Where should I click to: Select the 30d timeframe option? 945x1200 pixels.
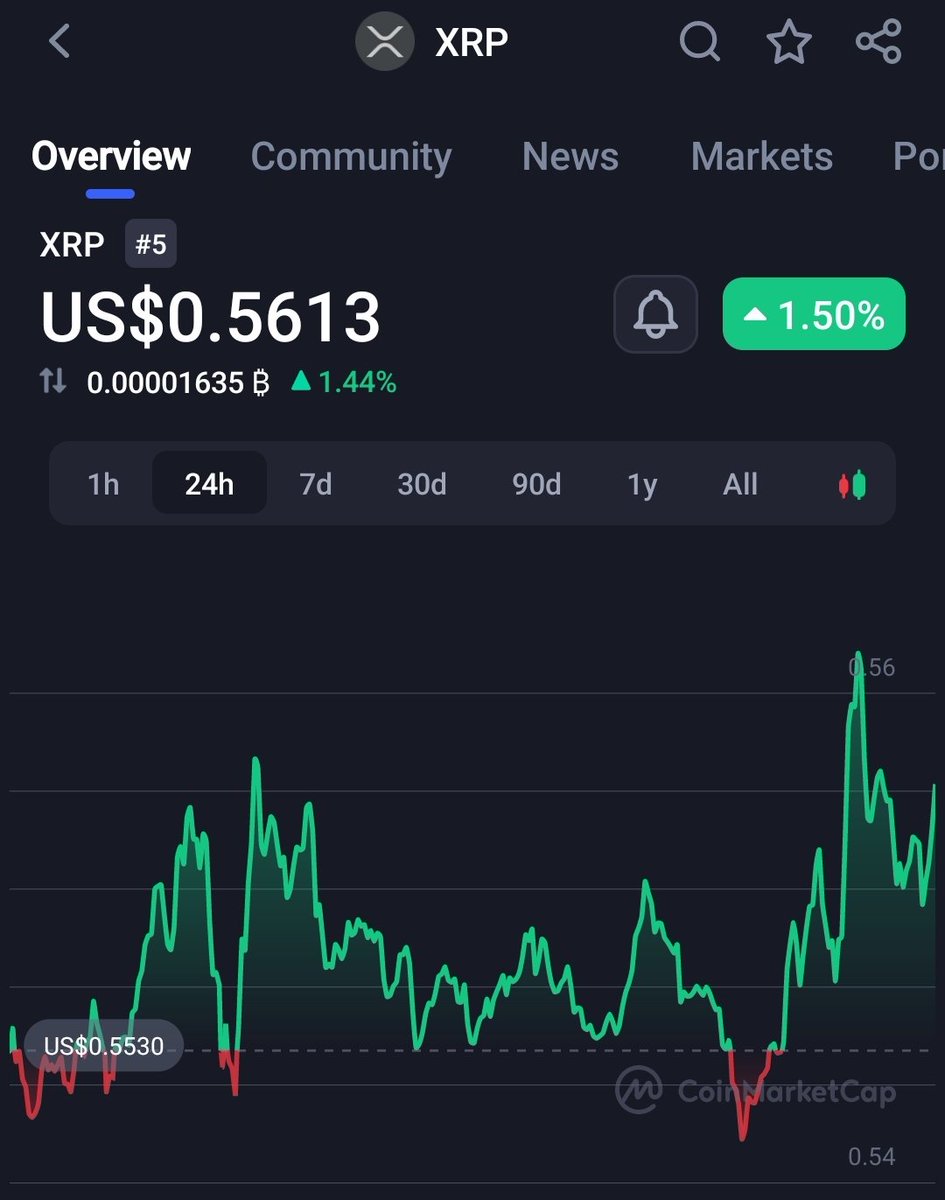(x=421, y=484)
